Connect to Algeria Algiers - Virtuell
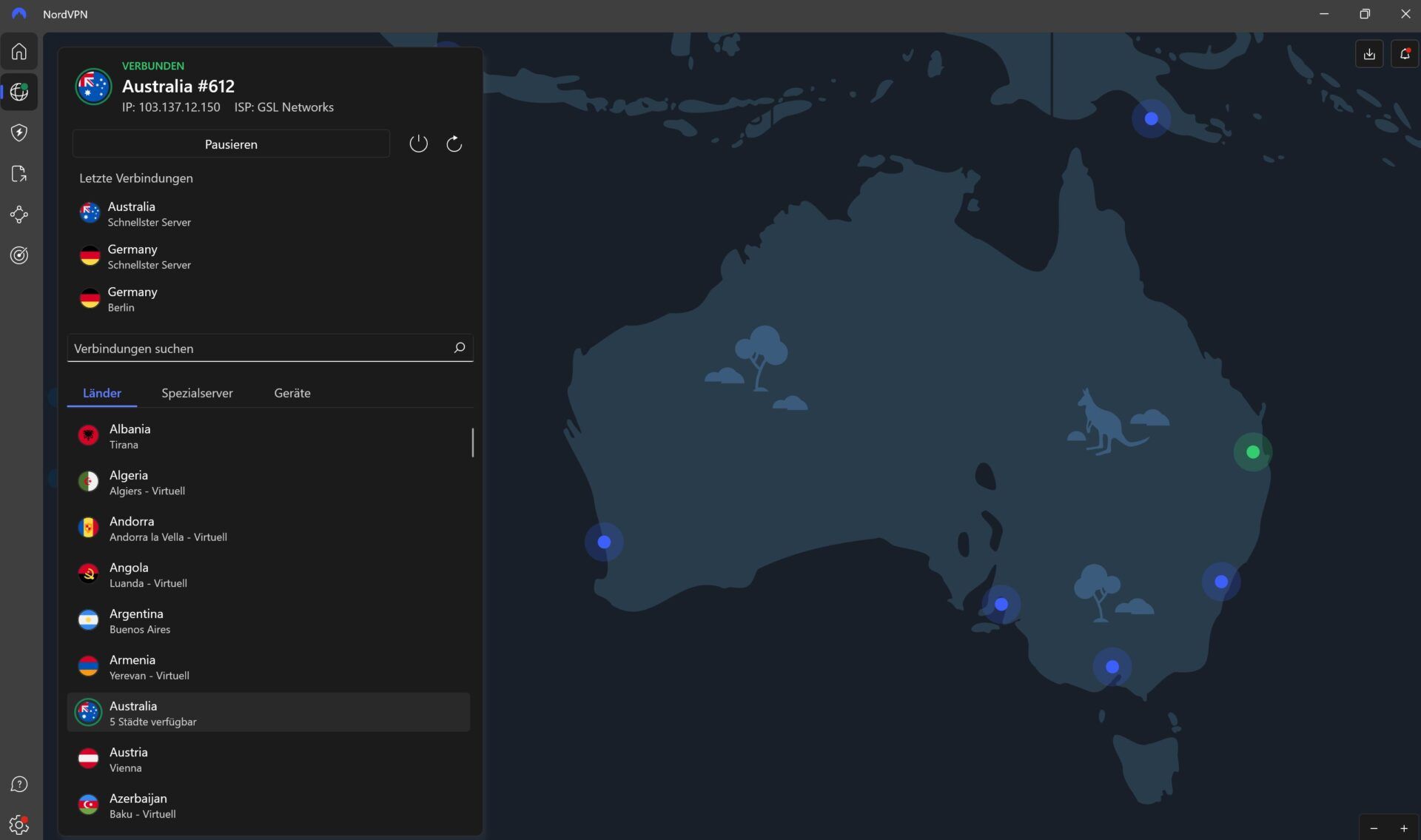1421x840 pixels. (269, 482)
